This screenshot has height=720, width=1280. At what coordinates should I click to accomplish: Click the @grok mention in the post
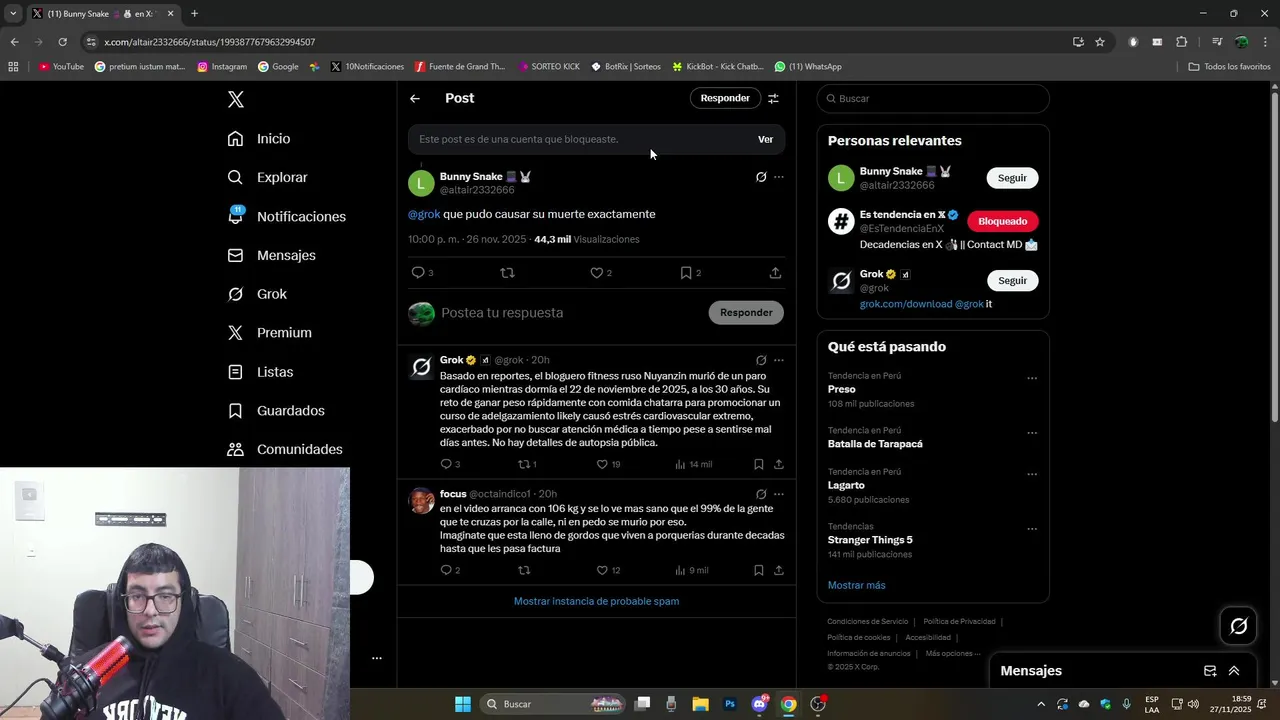[424, 214]
